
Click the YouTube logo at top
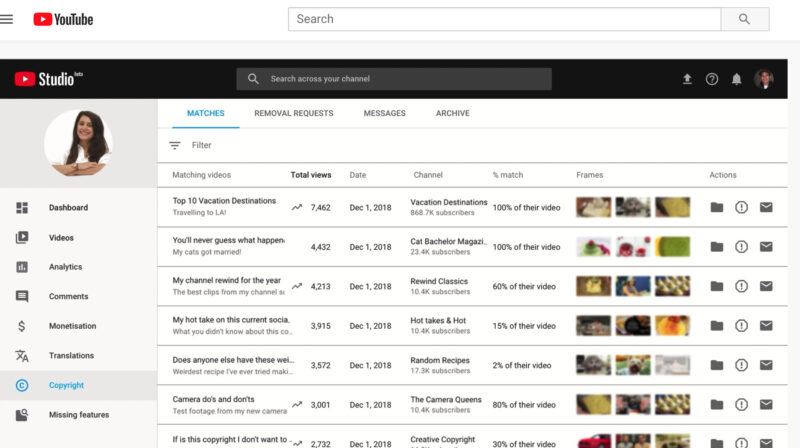pos(63,19)
